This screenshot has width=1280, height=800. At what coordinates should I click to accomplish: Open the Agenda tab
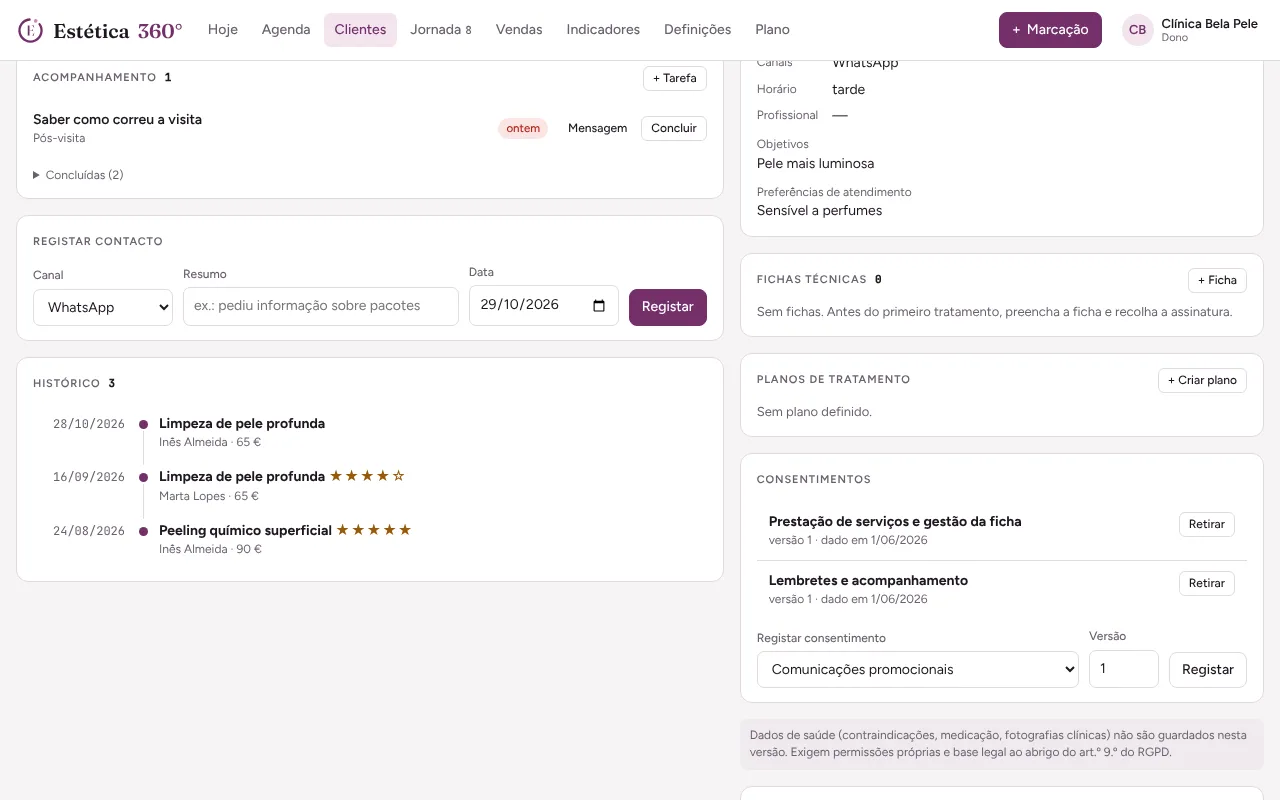coord(286,30)
